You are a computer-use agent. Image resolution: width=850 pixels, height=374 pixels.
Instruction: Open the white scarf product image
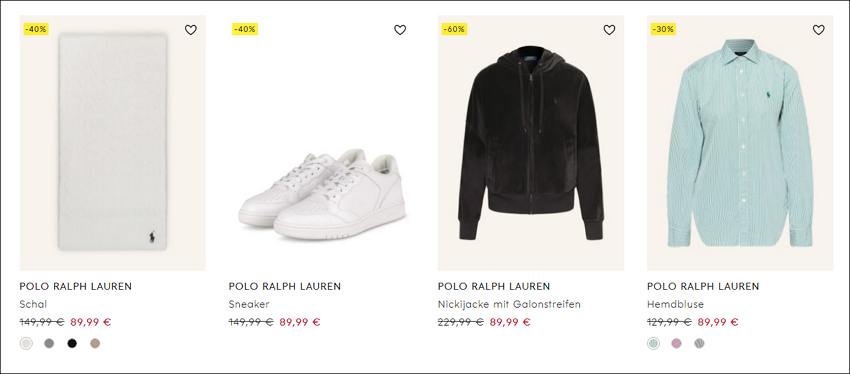(x=113, y=143)
